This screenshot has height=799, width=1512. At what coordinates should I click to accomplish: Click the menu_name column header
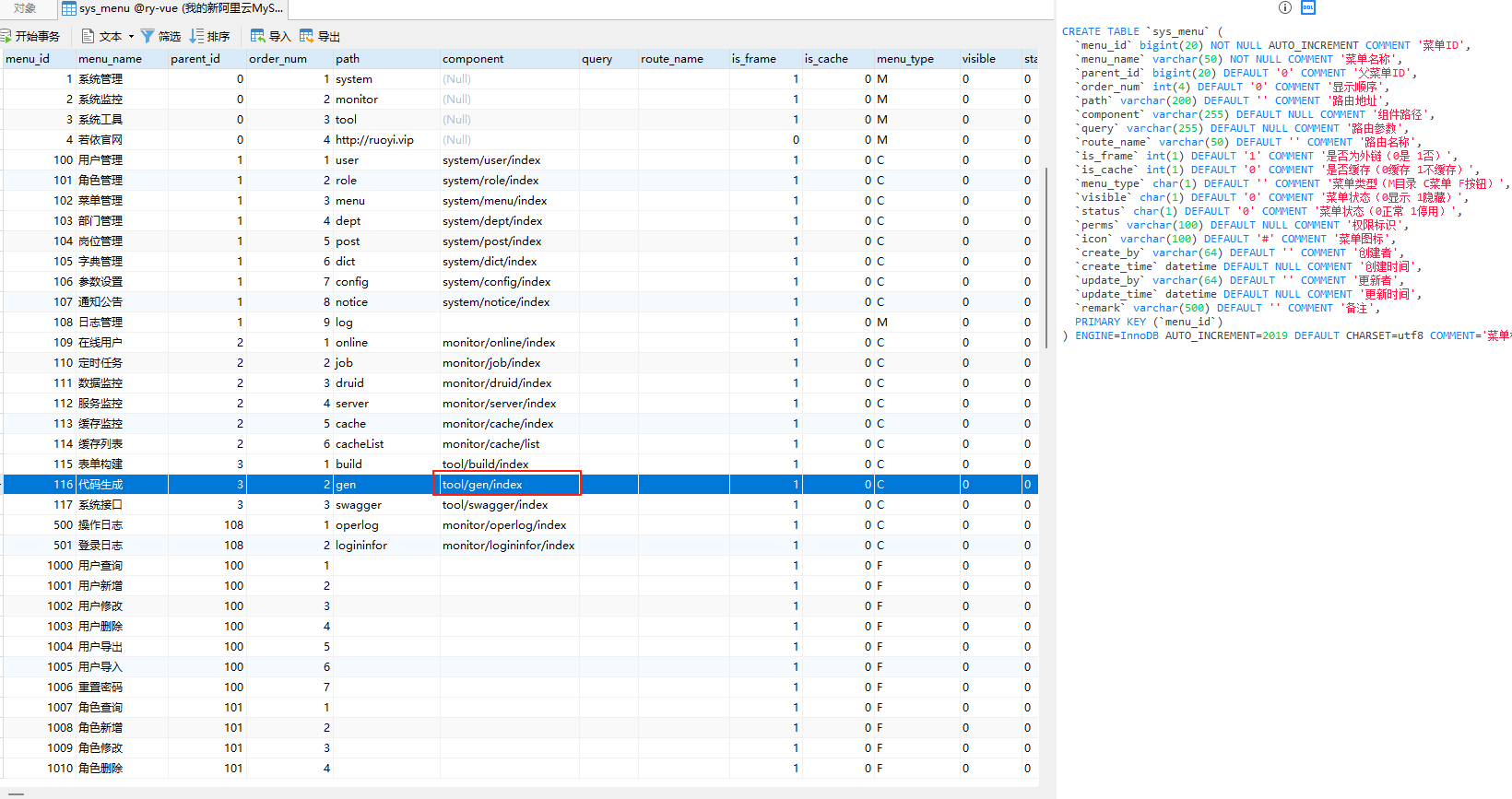coord(122,58)
